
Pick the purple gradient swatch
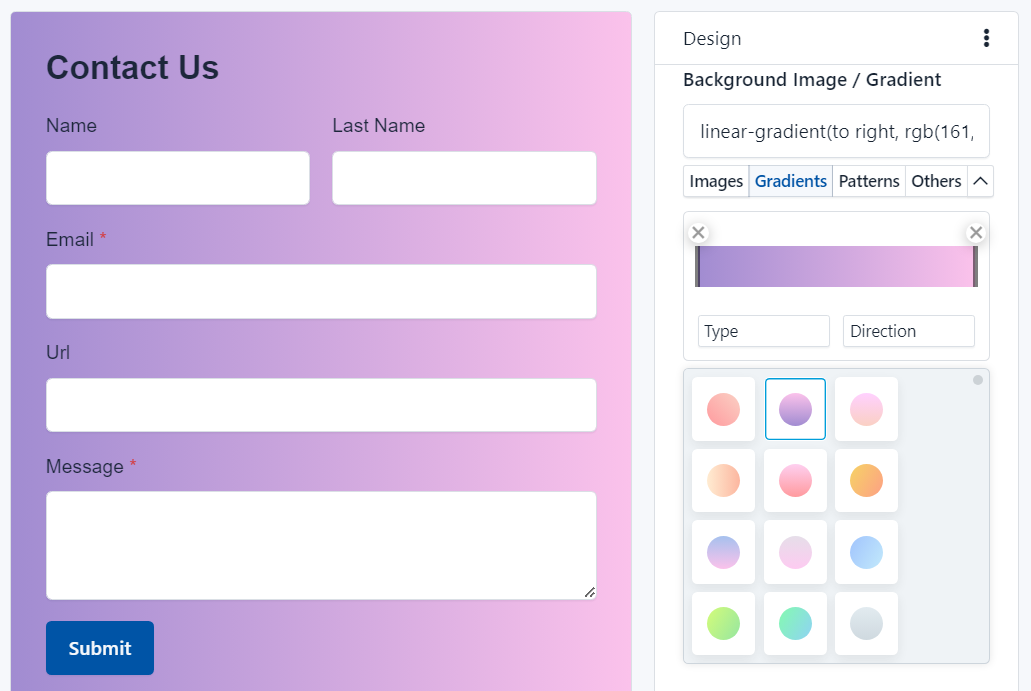tap(795, 409)
